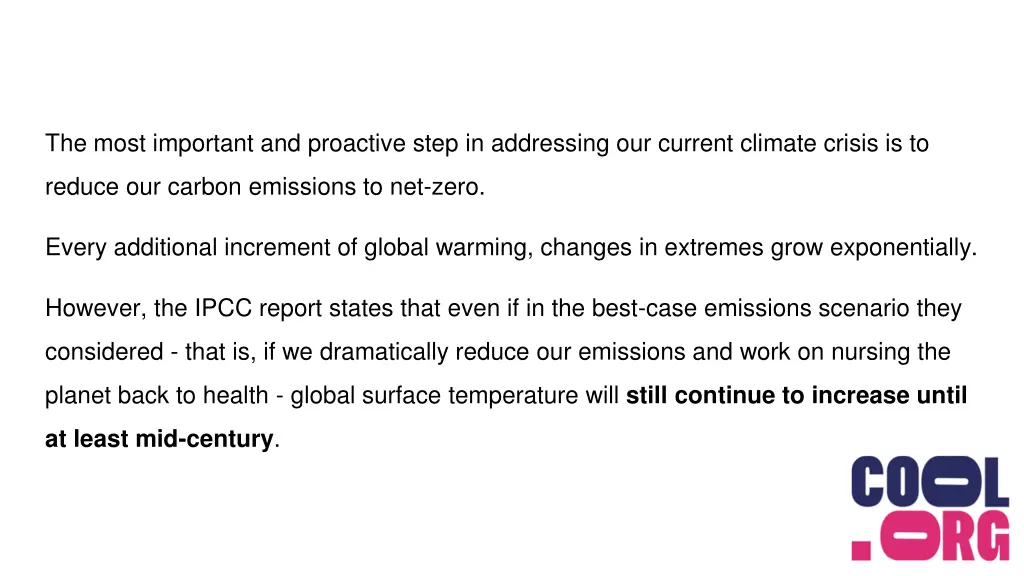Click the 'IPCC' acronym
This screenshot has width=1024, height=576.
[x=223, y=308]
